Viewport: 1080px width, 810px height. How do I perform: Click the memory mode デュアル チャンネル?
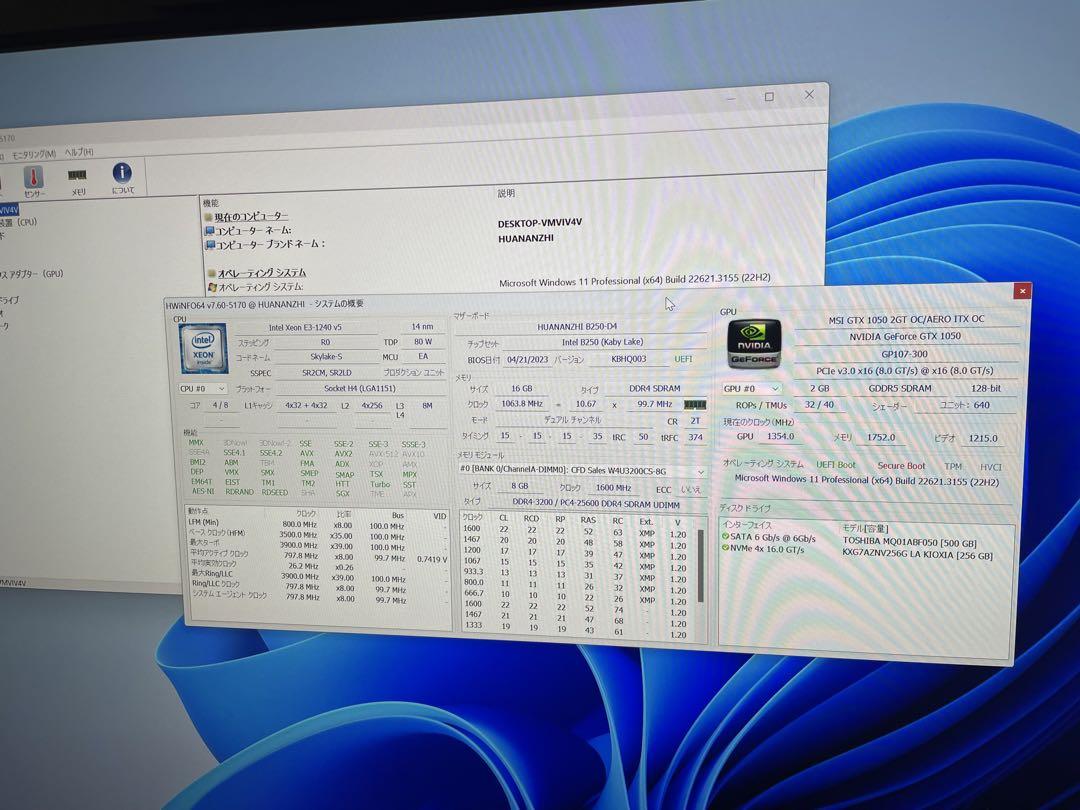[572, 420]
